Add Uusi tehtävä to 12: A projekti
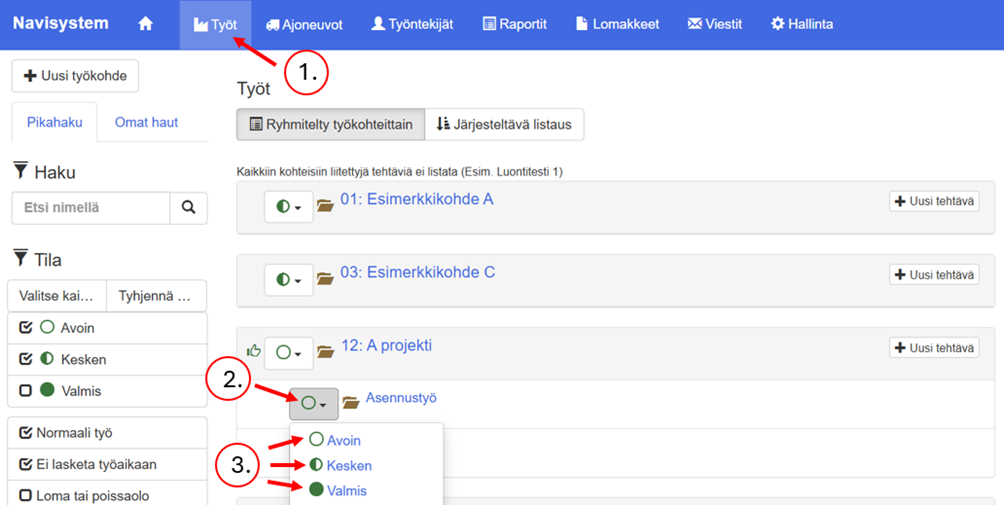Viewport: 1004px width, 505px height. (x=934, y=348)
